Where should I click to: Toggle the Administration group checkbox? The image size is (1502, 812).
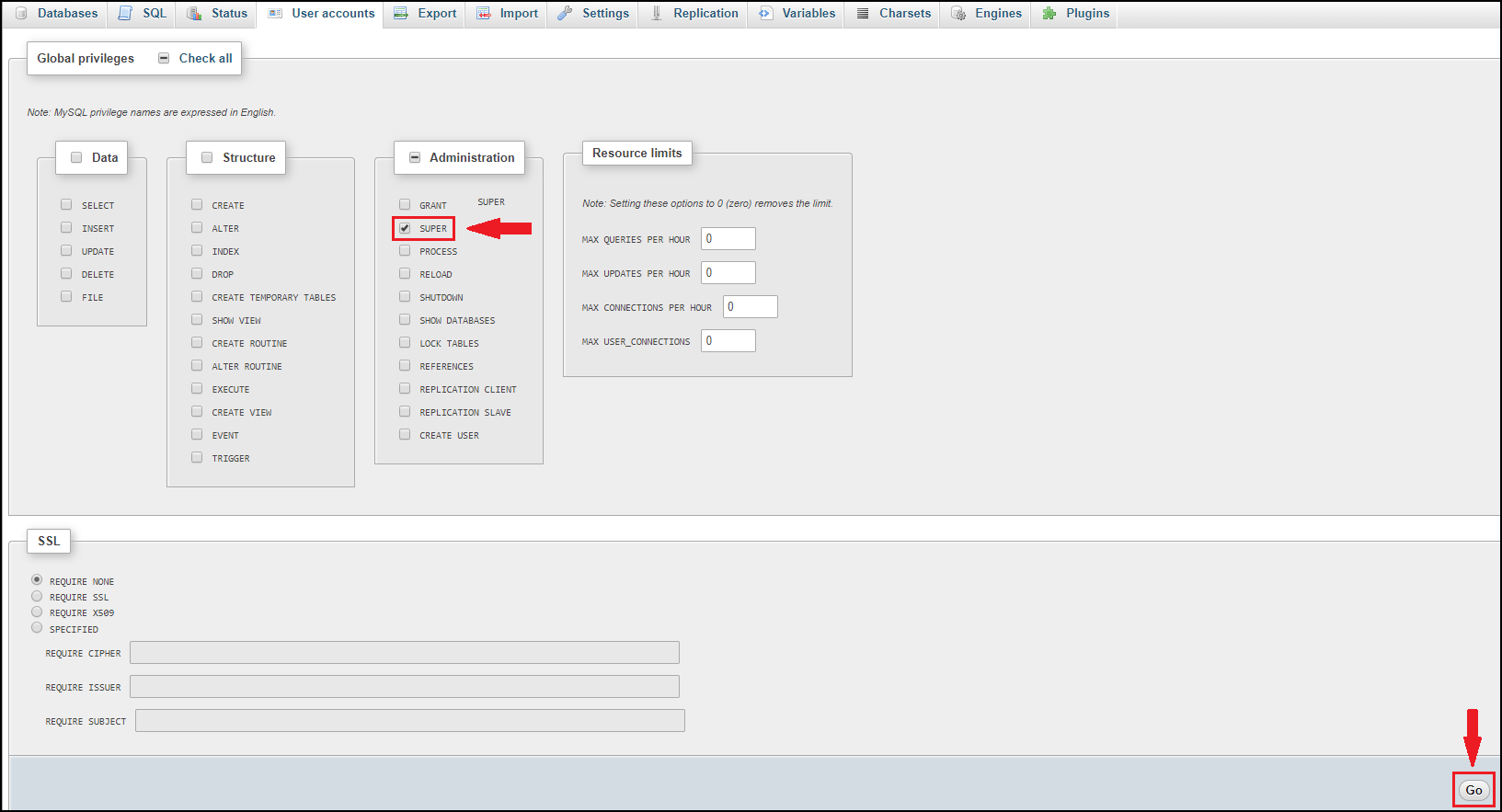pyautogui.click(x=415, y=157)
